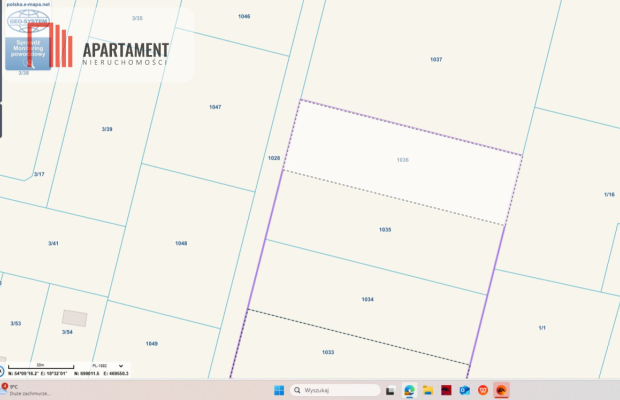
Task: Open the Edge browser from taskbar
Action: 409,390
